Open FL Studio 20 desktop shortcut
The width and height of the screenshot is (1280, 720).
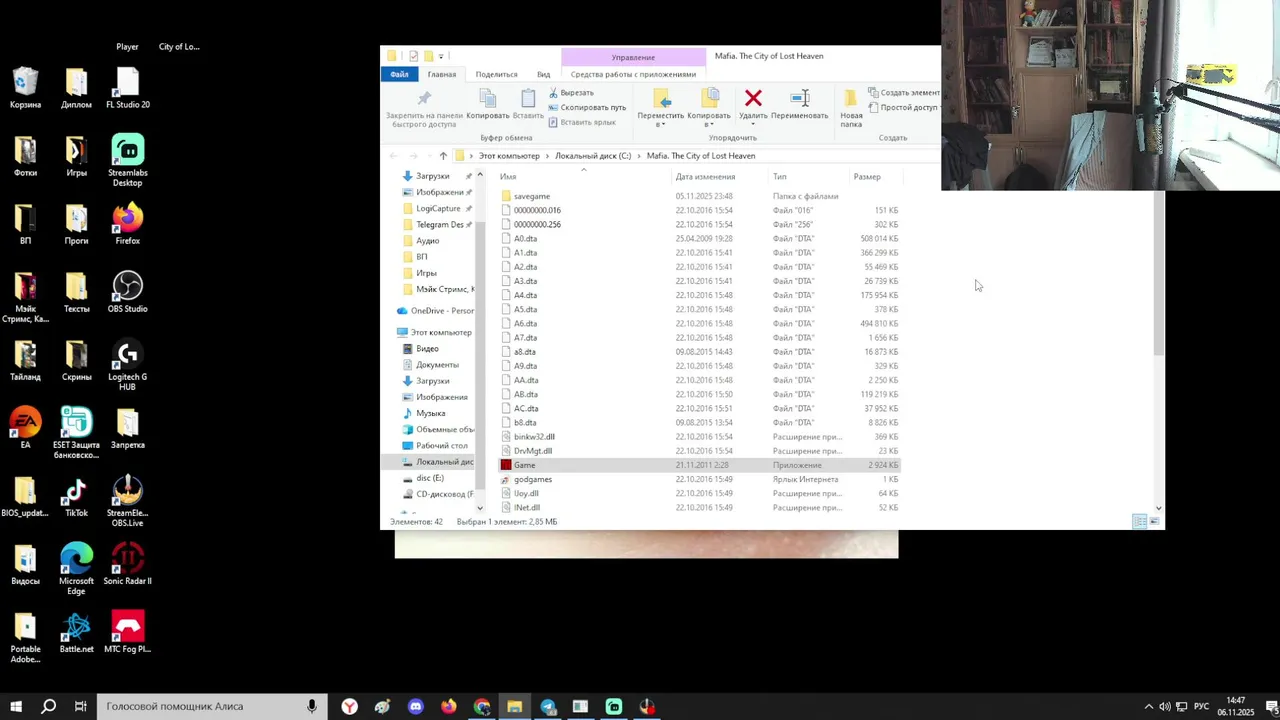click(x=127, y=88)
